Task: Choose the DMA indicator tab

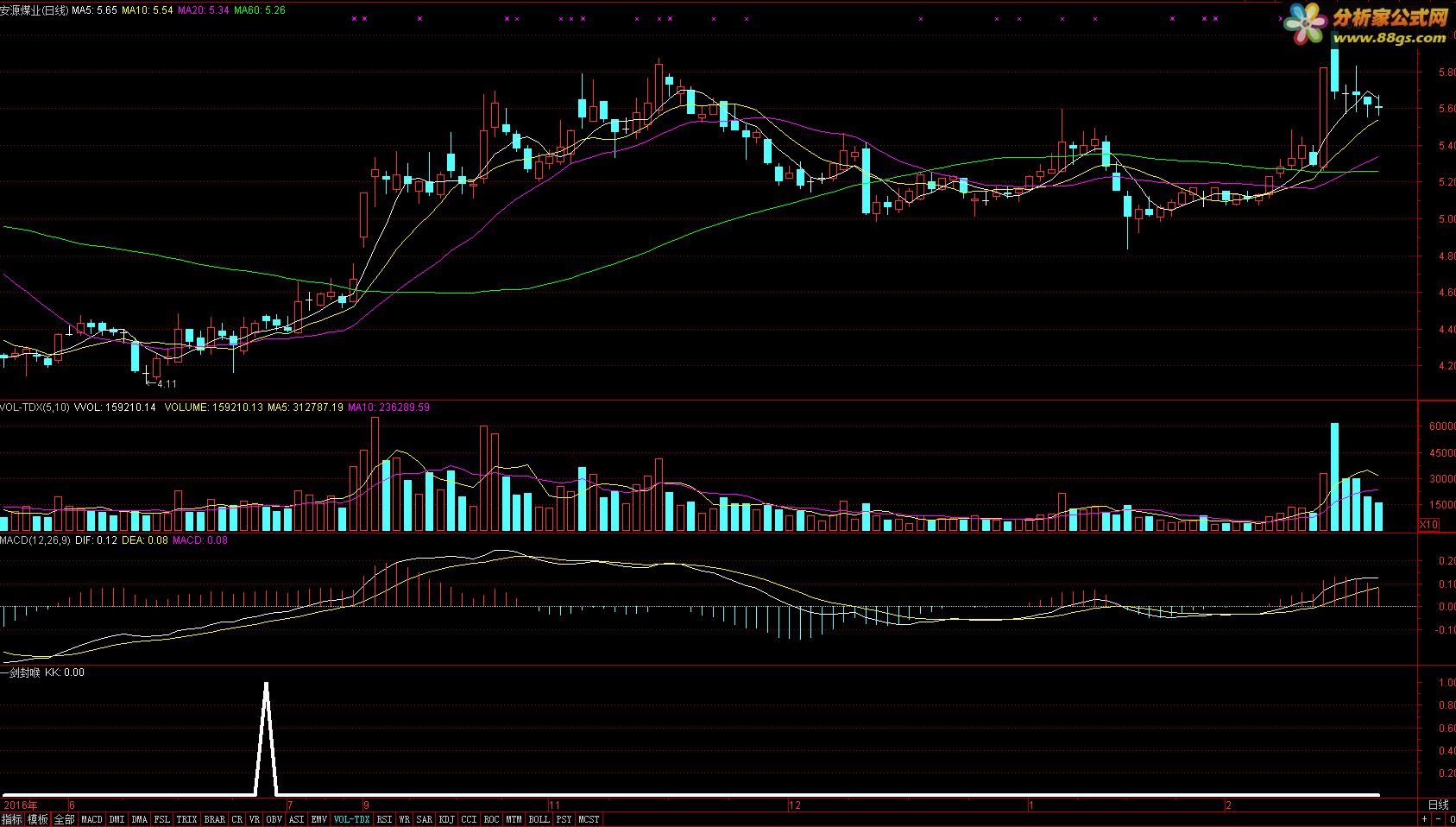Action: point(139,819)
